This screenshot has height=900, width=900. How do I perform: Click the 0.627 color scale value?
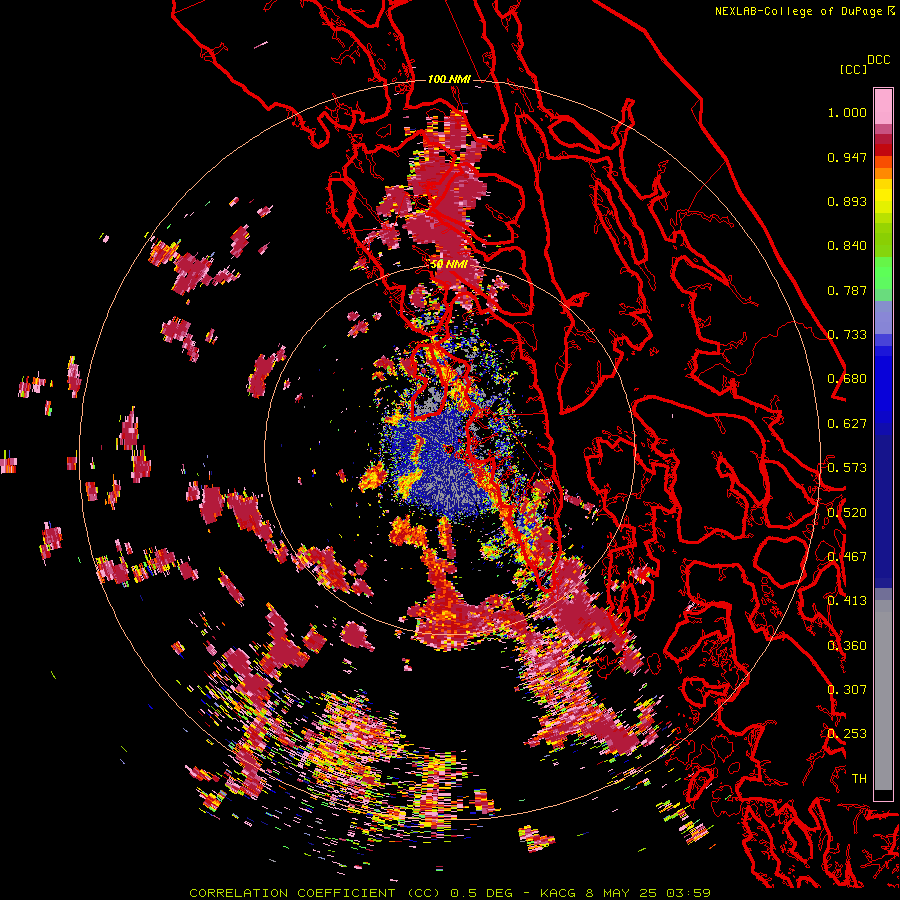(x=847, y=424)
